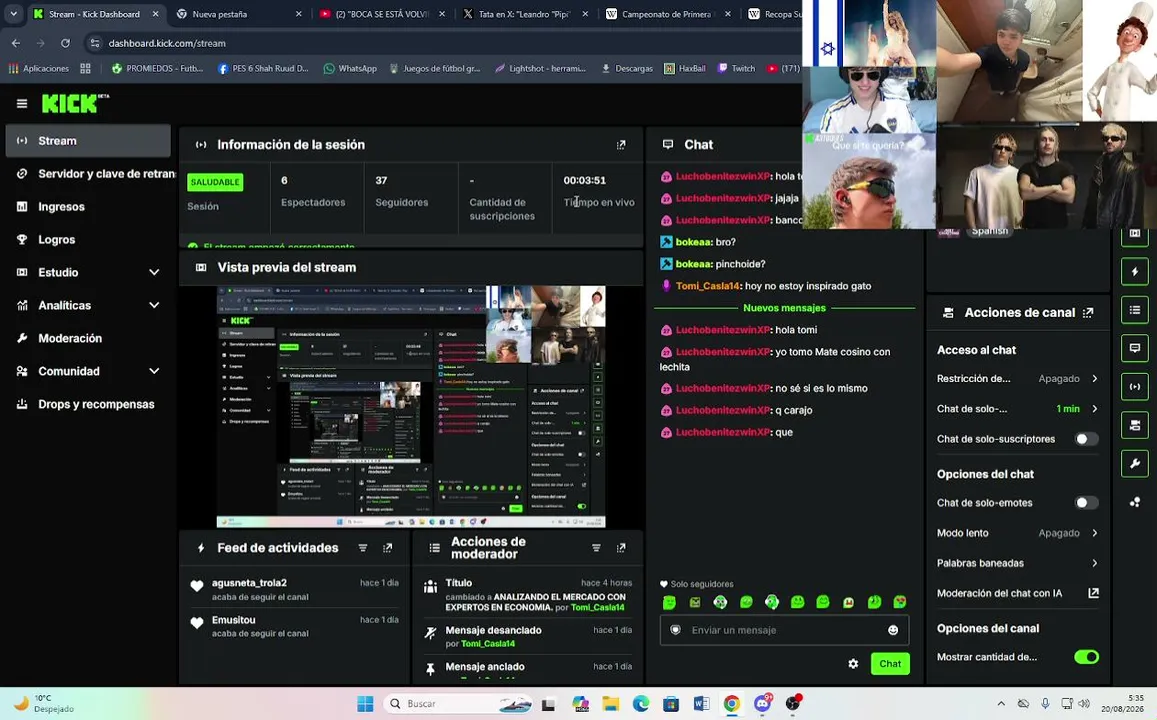
Task: Click Google Chrome icon in the taskbar
Action: click(731, 704)
